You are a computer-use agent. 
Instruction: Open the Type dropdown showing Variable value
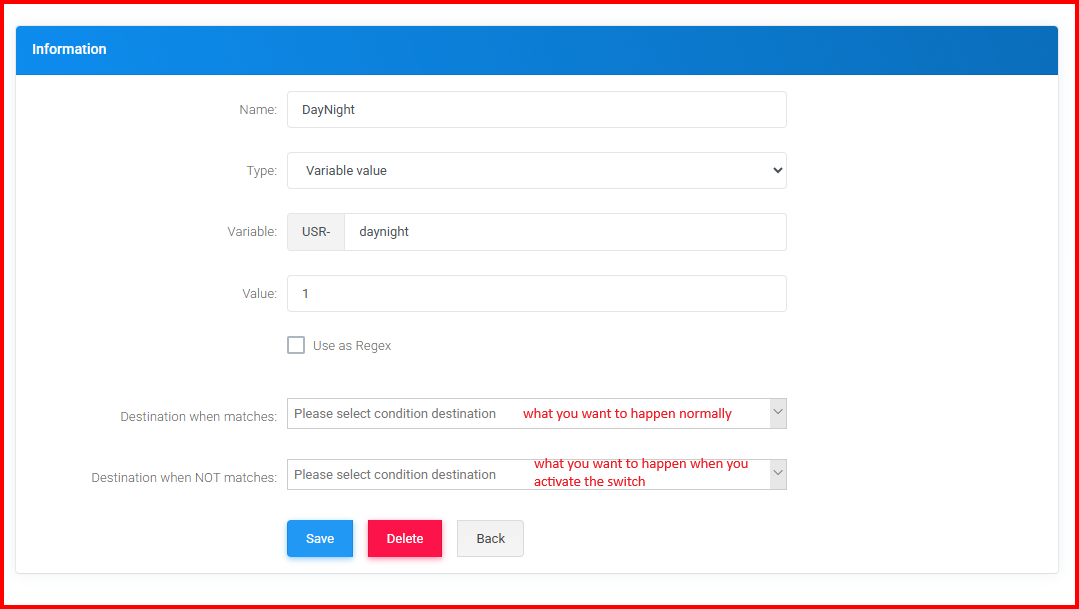(x=536, y=171)
